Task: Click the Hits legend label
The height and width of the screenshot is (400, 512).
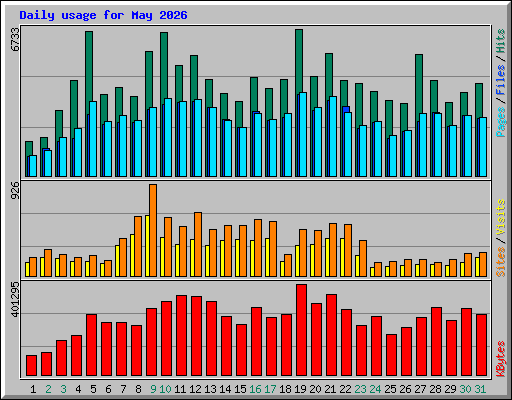Action: pyautogui.click(x=501, y=41)
